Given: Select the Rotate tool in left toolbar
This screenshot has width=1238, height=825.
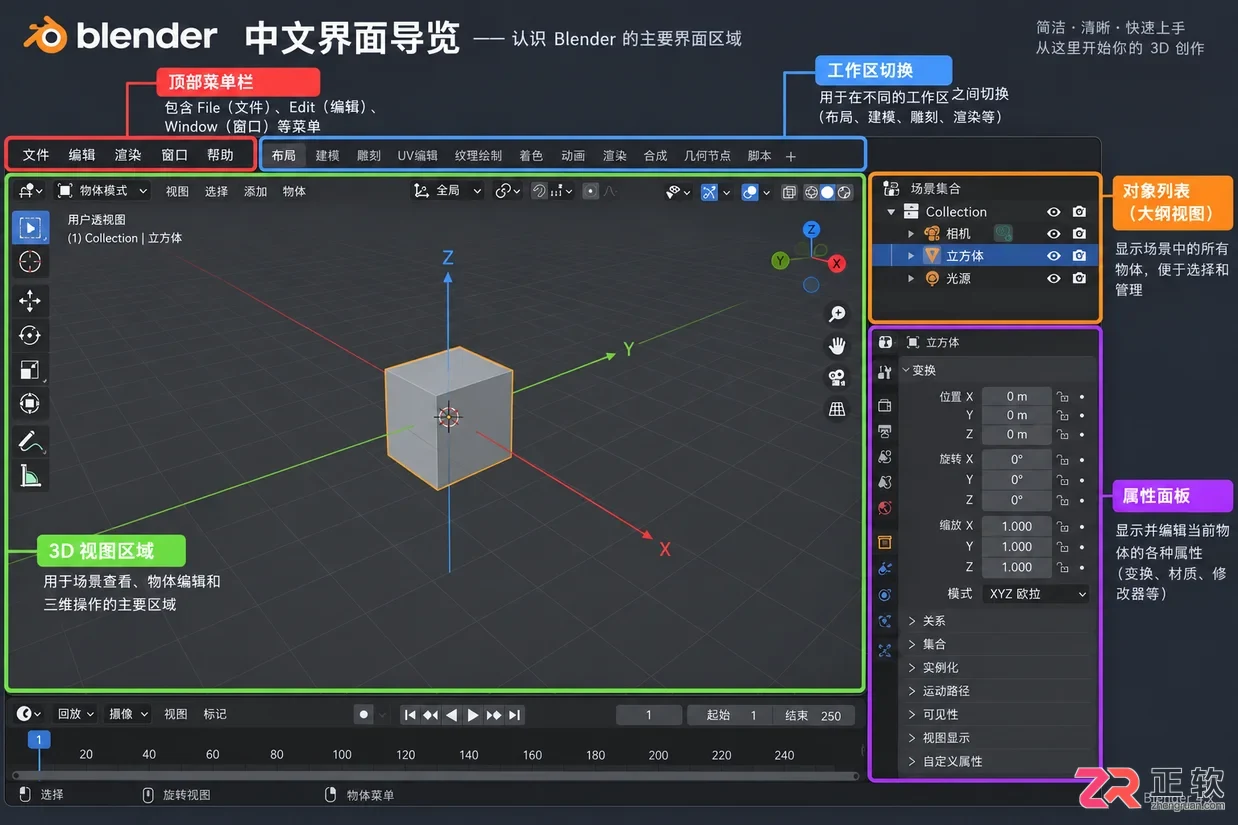Looking at the screenshot, I should [x=30, y=335].
